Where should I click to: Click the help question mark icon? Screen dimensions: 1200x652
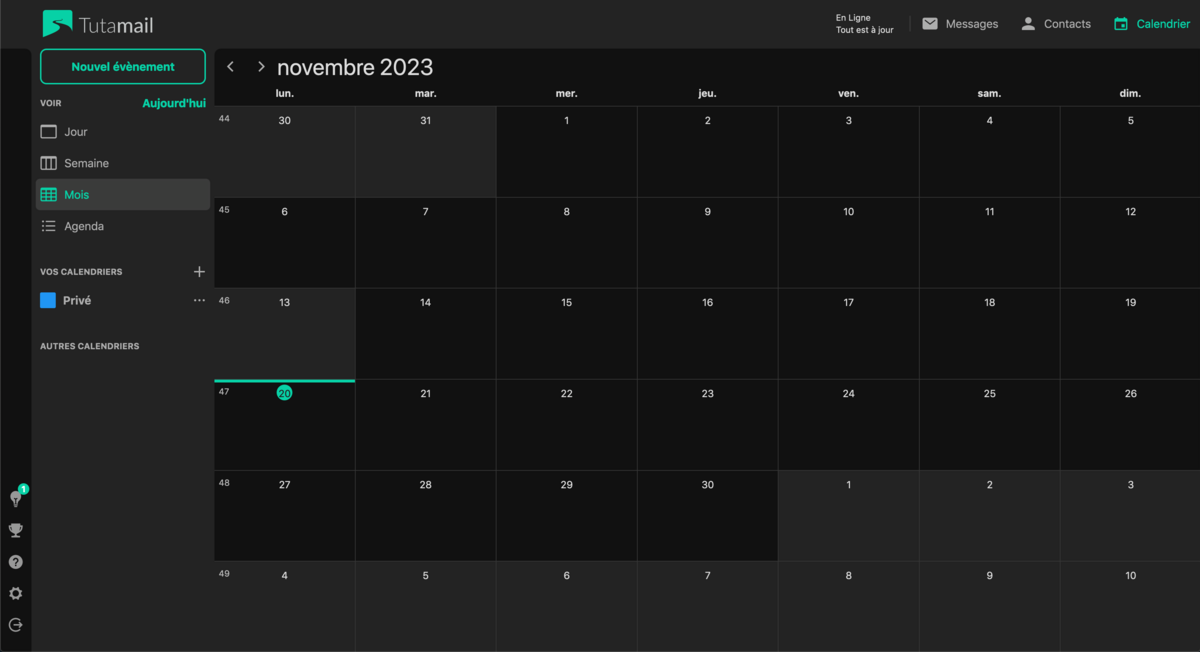pyautogui.click(x=15, y=561)
